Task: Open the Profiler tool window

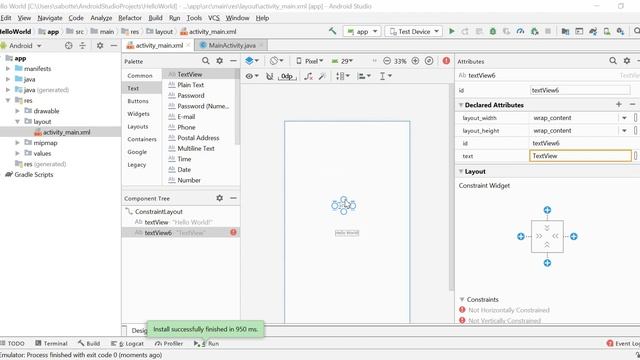Action: point(169,343)
